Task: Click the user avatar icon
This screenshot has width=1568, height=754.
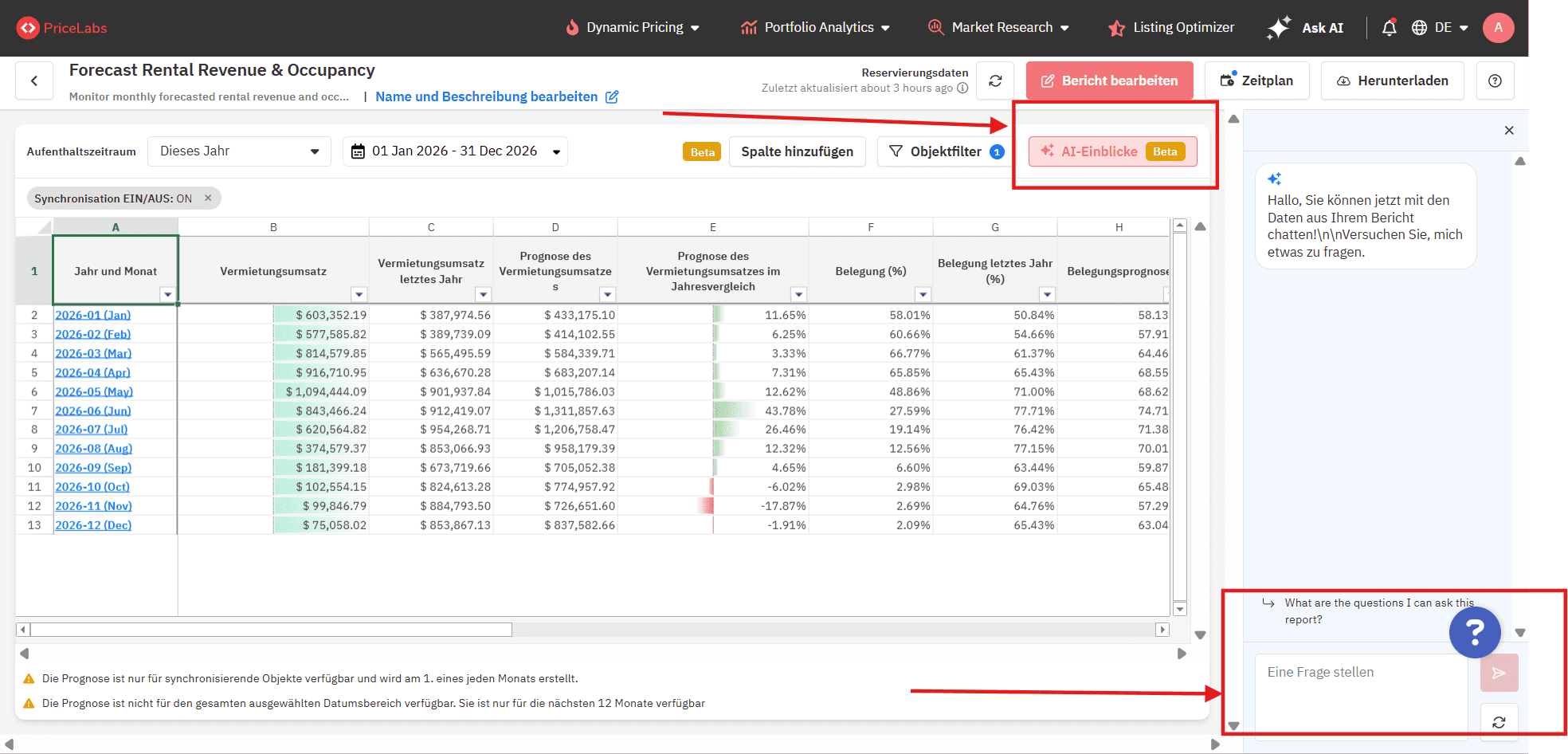Action: [1498, 28]
